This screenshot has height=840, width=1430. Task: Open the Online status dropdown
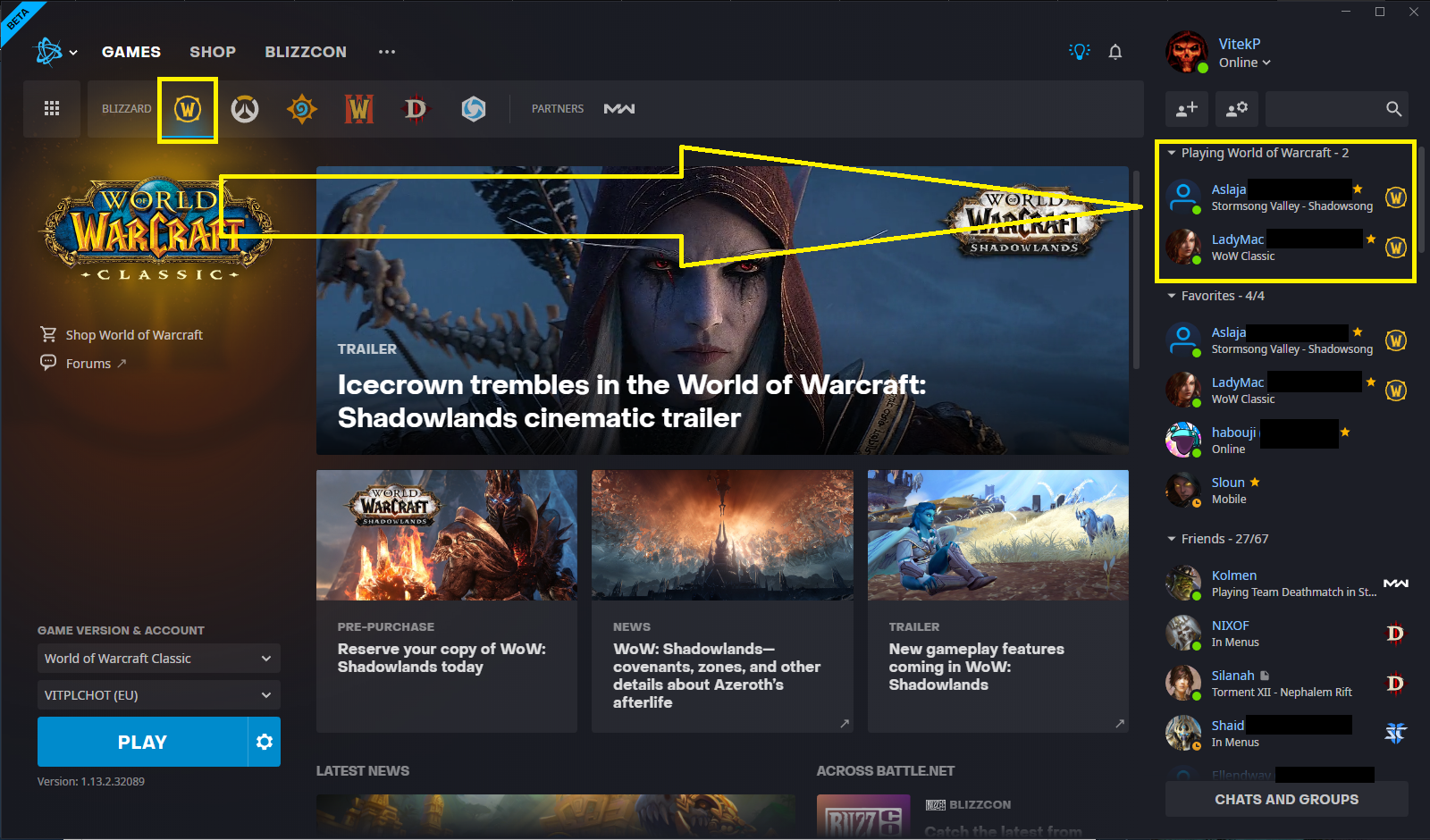point(1244,63)
